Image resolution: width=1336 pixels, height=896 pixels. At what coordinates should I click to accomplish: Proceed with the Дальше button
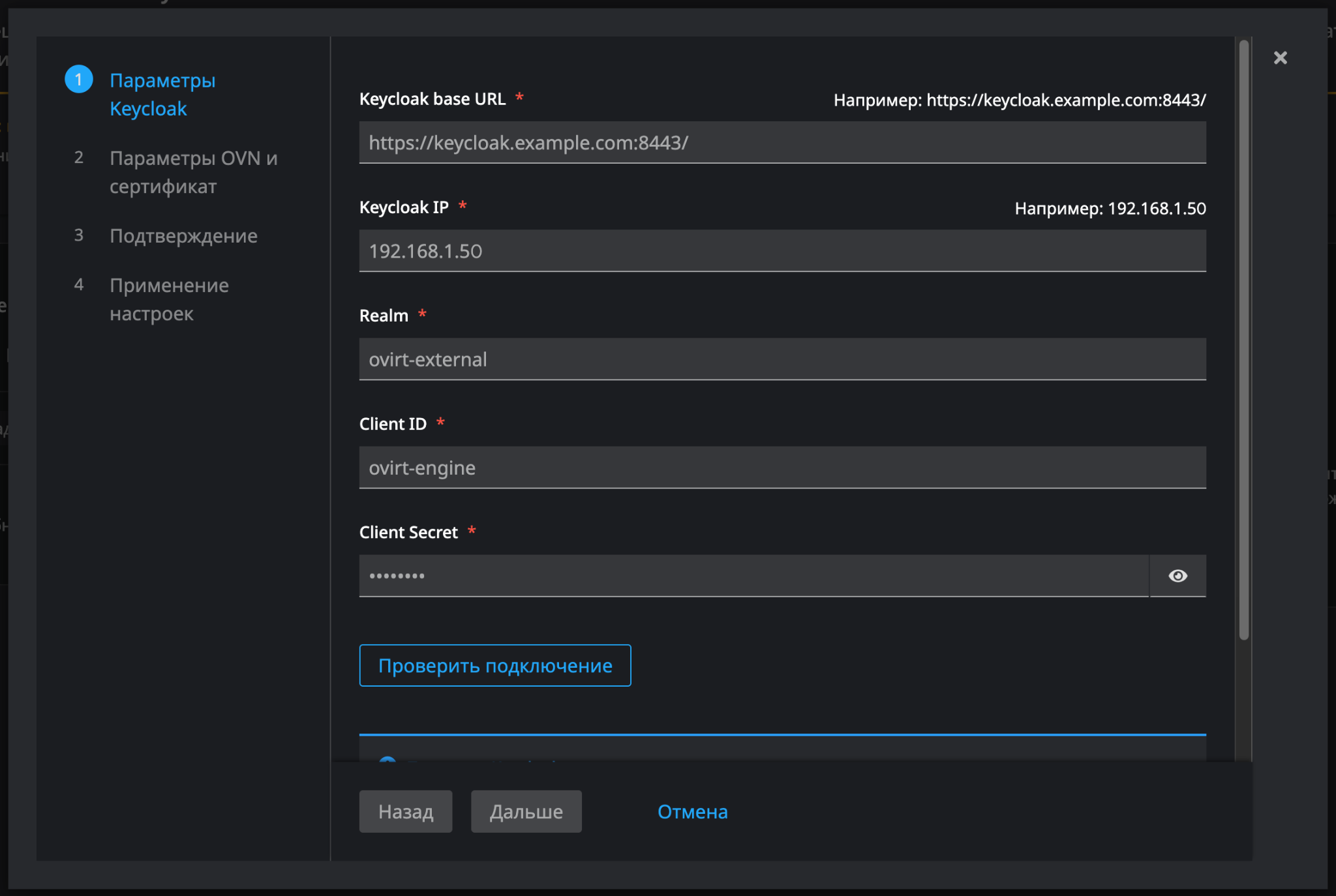526,811
